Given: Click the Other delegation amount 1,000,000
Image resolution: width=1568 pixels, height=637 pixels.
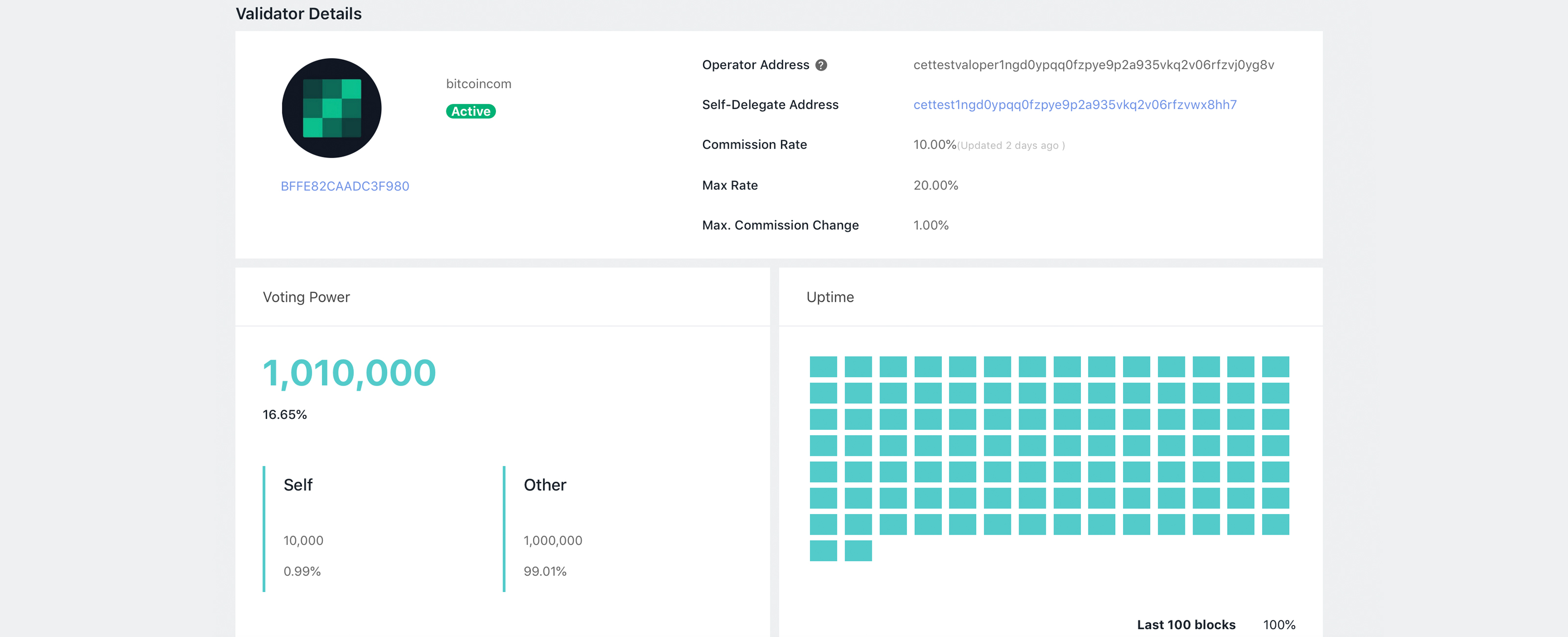Looking at the screenshot, I should (x=553, y=541).
